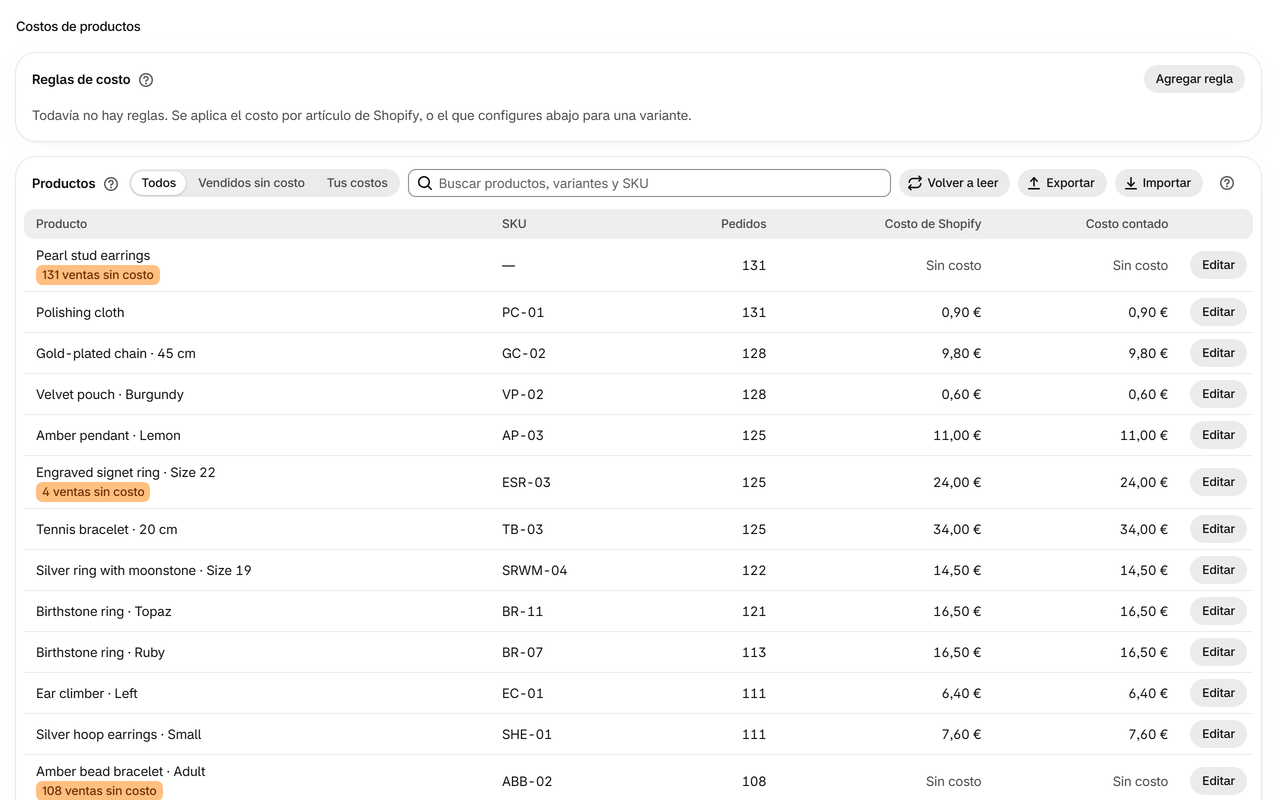This screenshot has width=1280, height=800.
Task: Click the refresh arrows icon in Volver a leer
Action: tap(915, 183)
